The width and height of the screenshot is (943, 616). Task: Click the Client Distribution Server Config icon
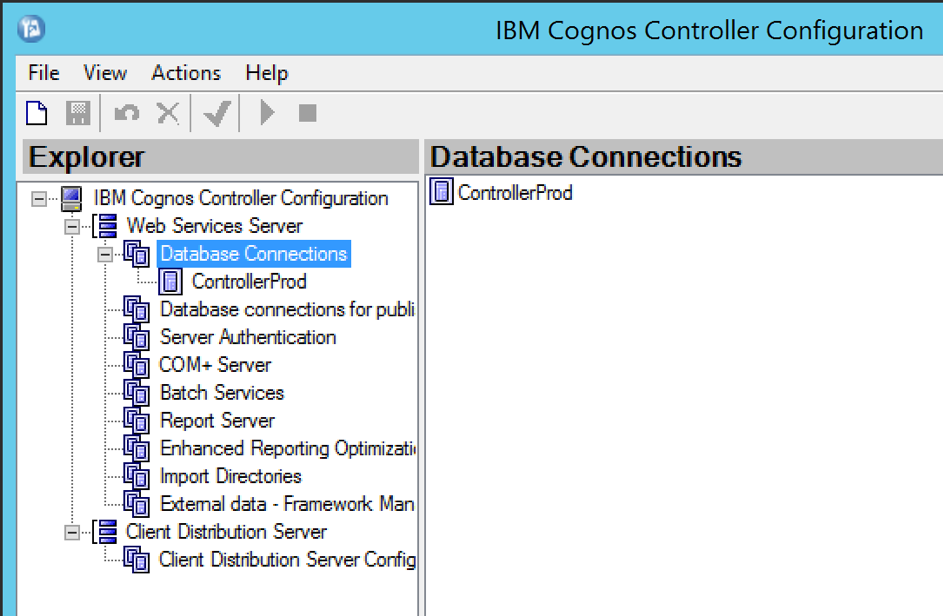(137, 560)
